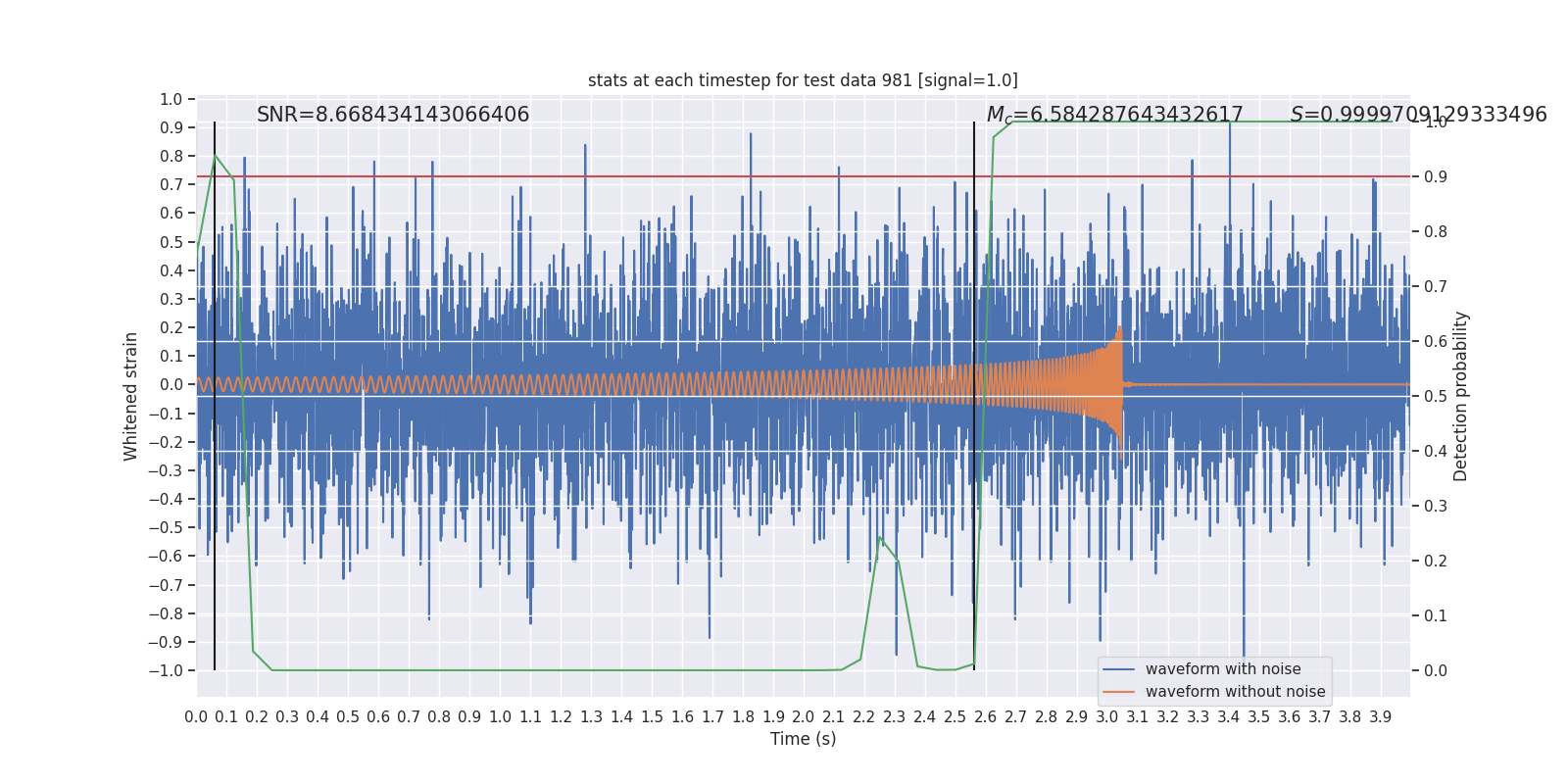
Task: Click Whitened strain tick label 1.0
Action: click(x=171, y=99)
